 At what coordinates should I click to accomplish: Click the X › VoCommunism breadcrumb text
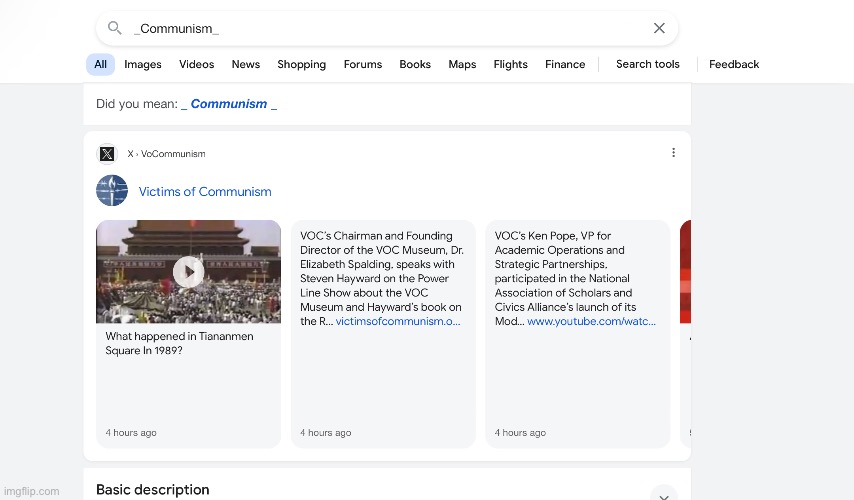166,154
